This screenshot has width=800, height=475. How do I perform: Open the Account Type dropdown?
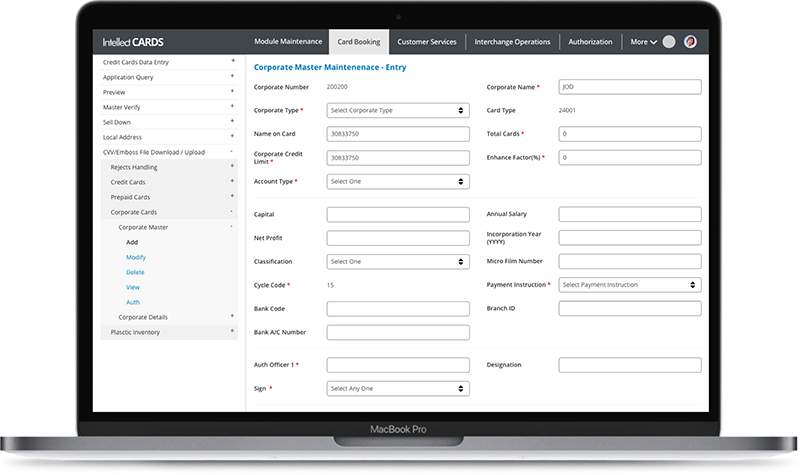pyautogui.click(x=398, y=182)
